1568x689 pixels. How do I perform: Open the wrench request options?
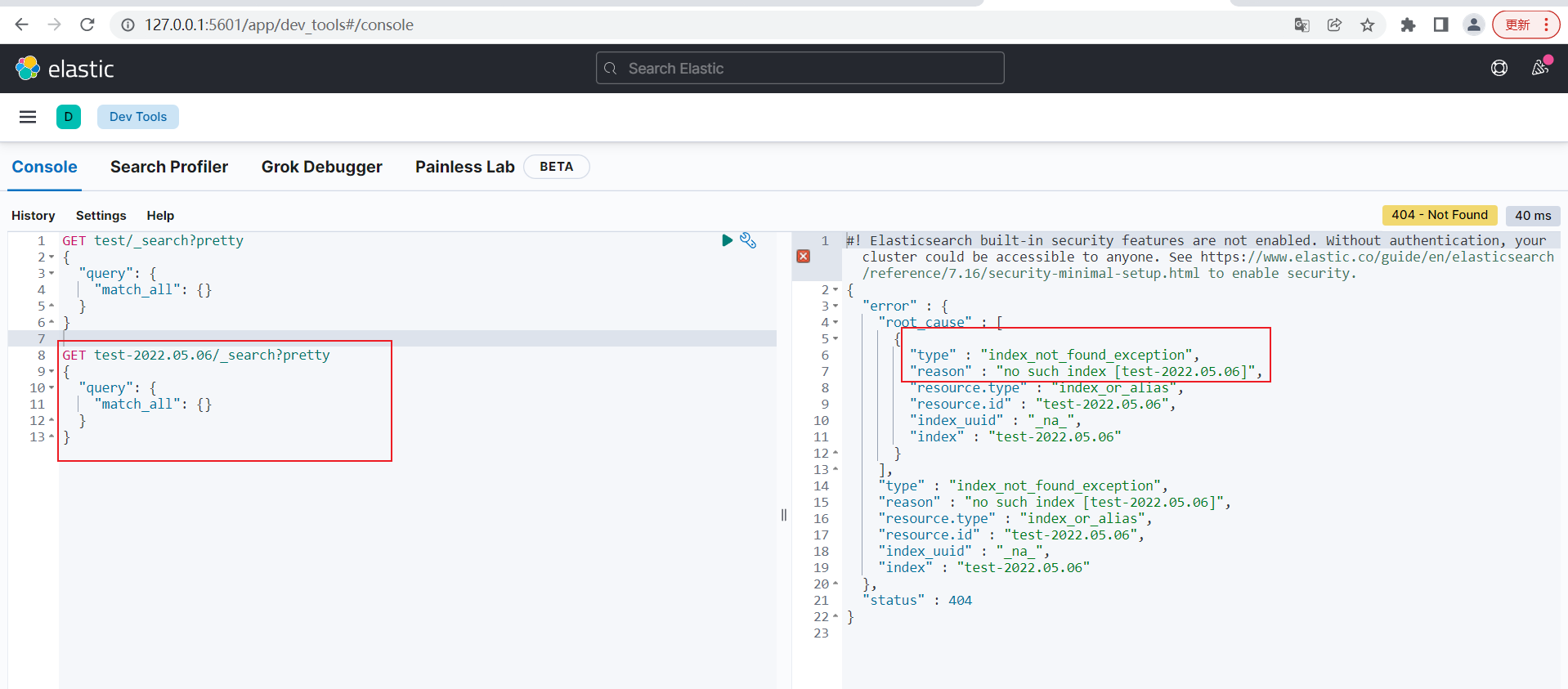coord(748,240)
